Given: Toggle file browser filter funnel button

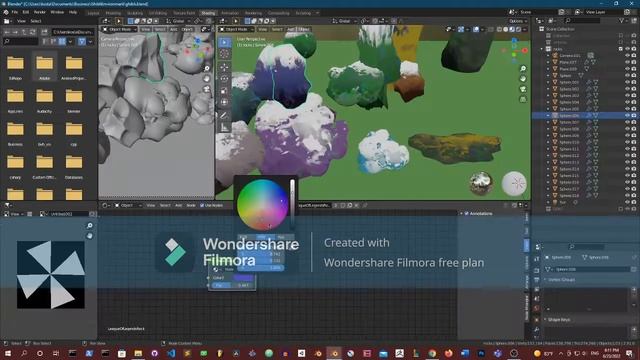Looking at the screenshot, I should (x=82, y=41).
